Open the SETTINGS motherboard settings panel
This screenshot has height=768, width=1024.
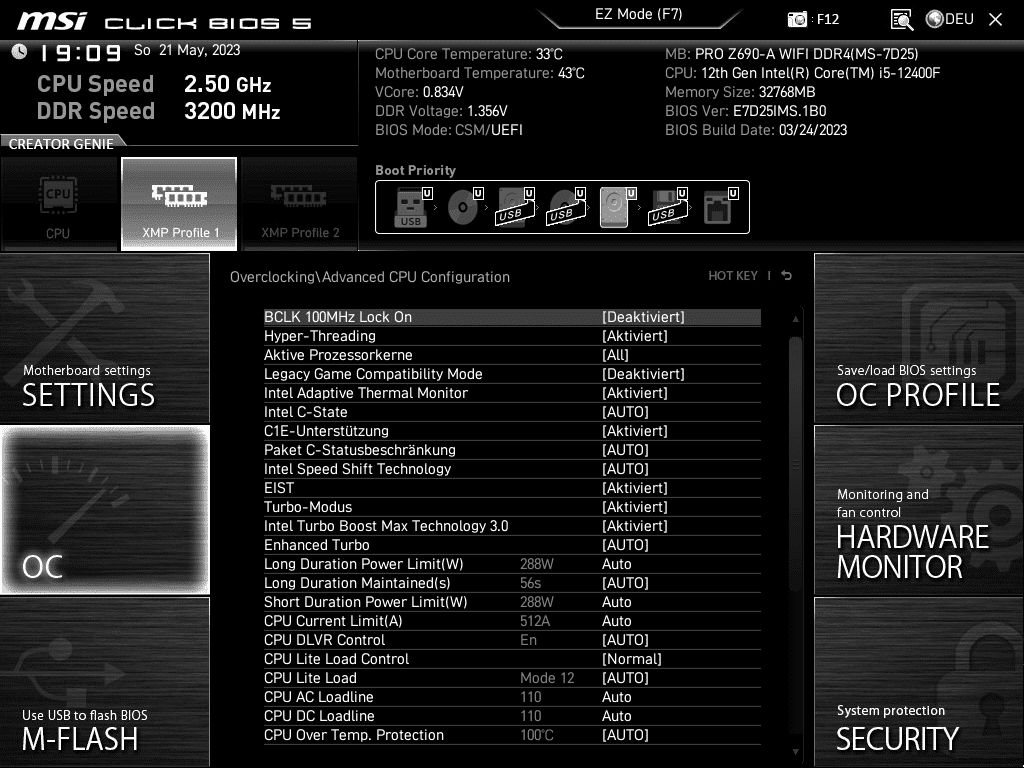(x=104, y=338)
